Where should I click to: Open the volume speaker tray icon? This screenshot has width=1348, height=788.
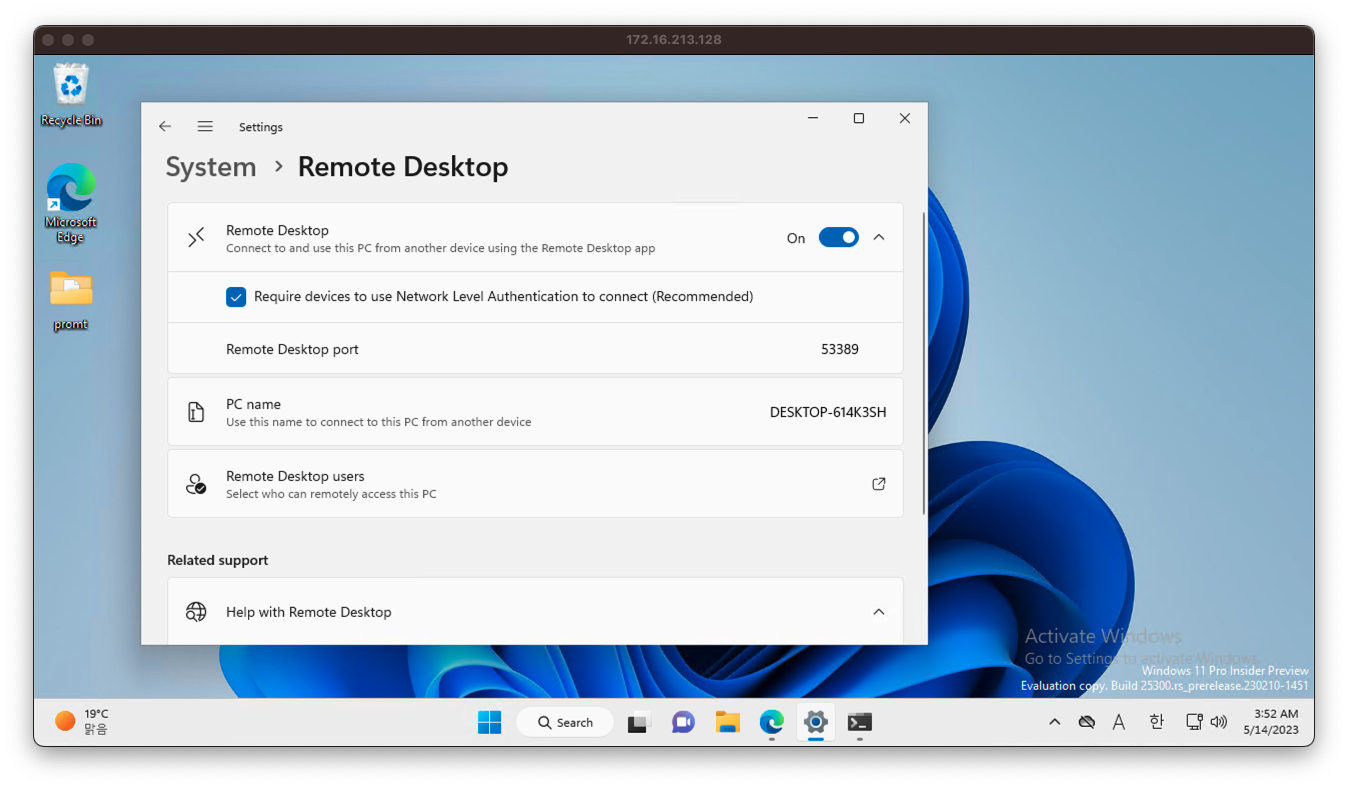[1218, 722]
